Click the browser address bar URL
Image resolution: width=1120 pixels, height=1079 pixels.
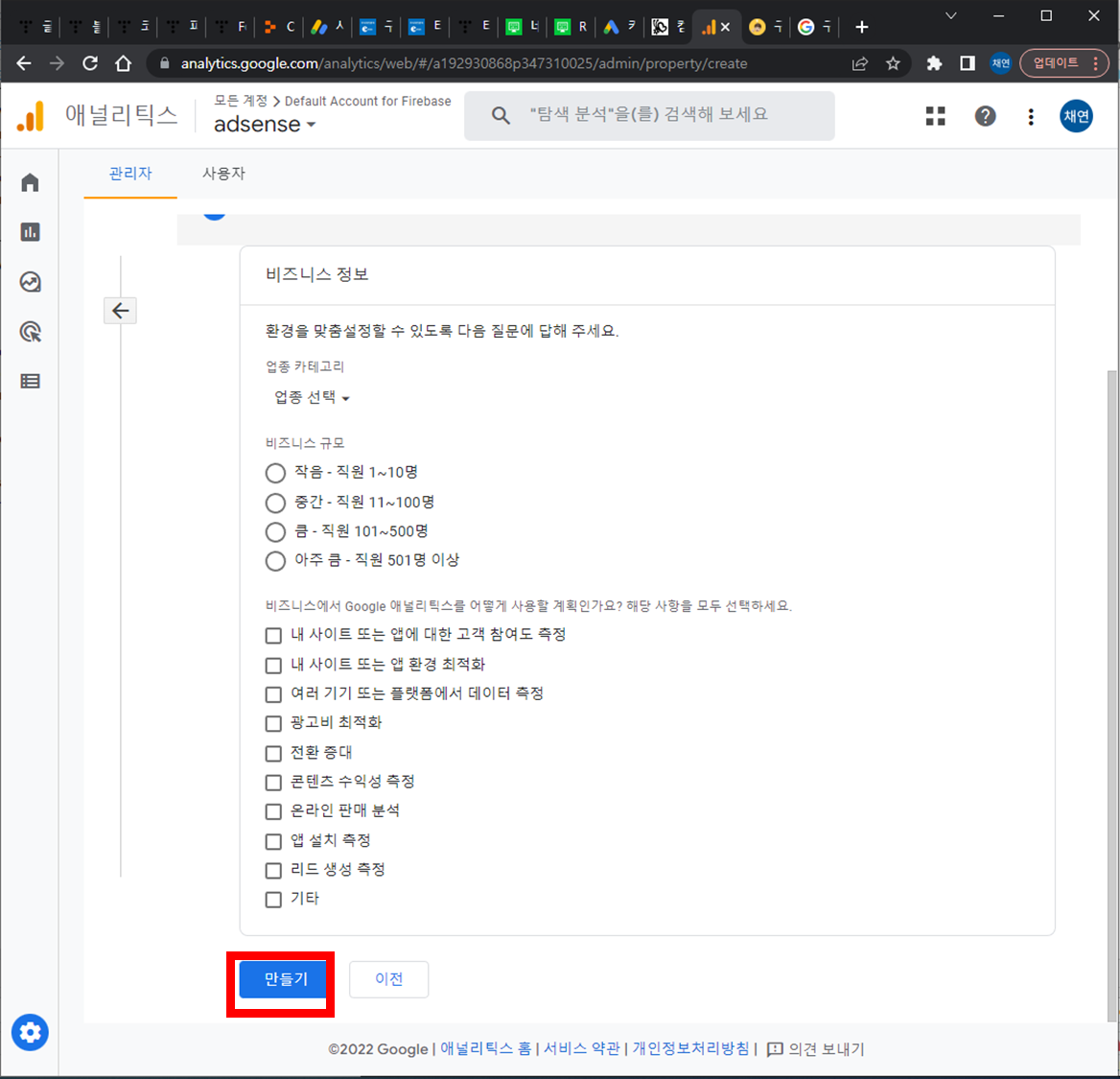[x=464, y=63]
